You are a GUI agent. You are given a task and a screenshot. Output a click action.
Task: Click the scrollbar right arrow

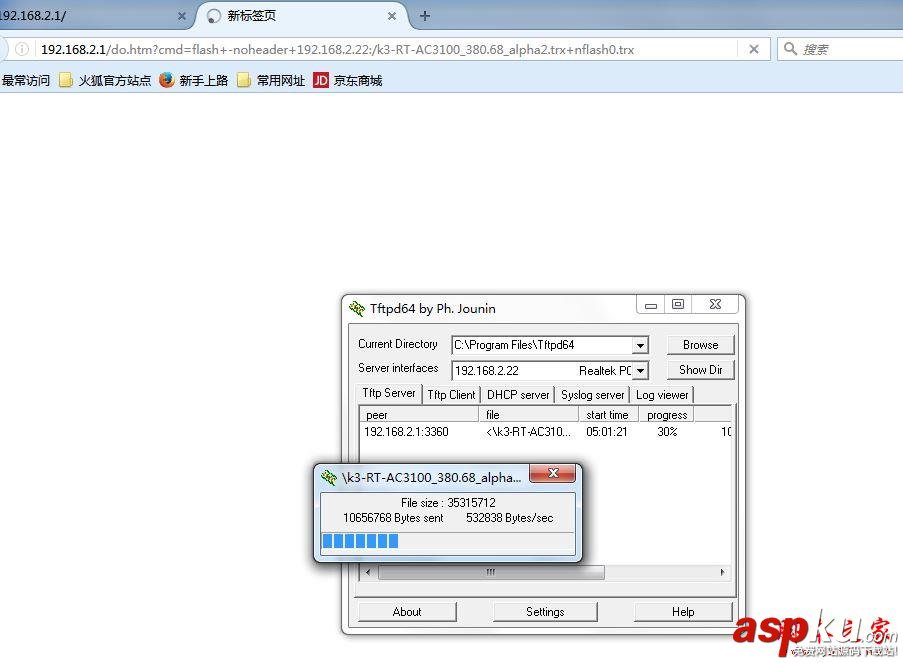click(722, 572)
